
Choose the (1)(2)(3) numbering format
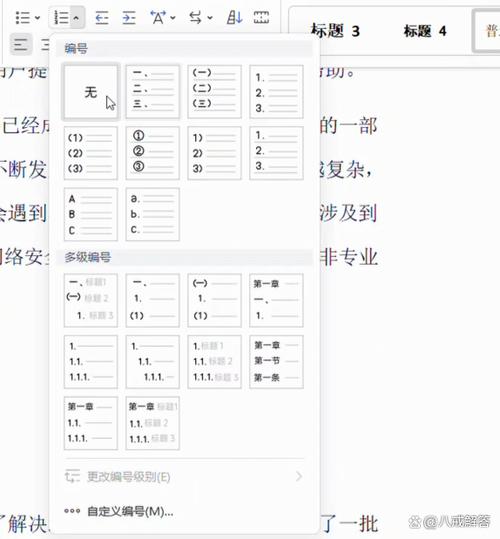[91, 153]
